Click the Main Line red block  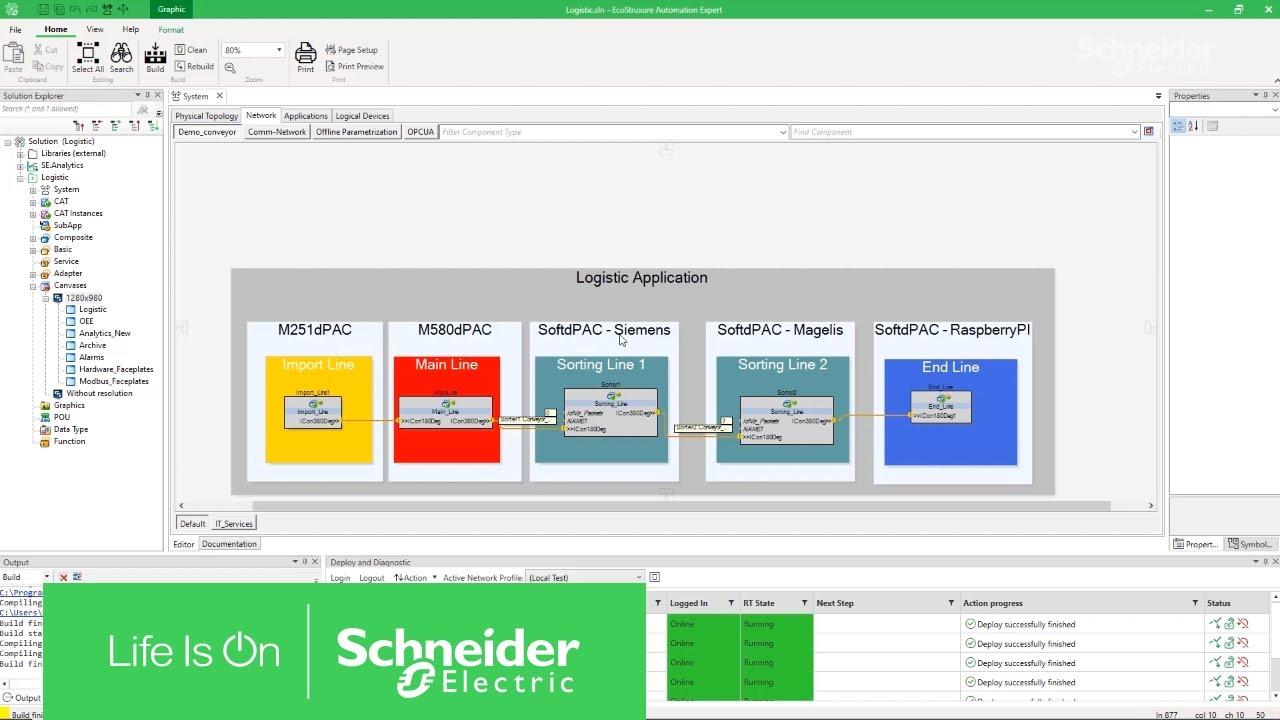pos(447,410)
